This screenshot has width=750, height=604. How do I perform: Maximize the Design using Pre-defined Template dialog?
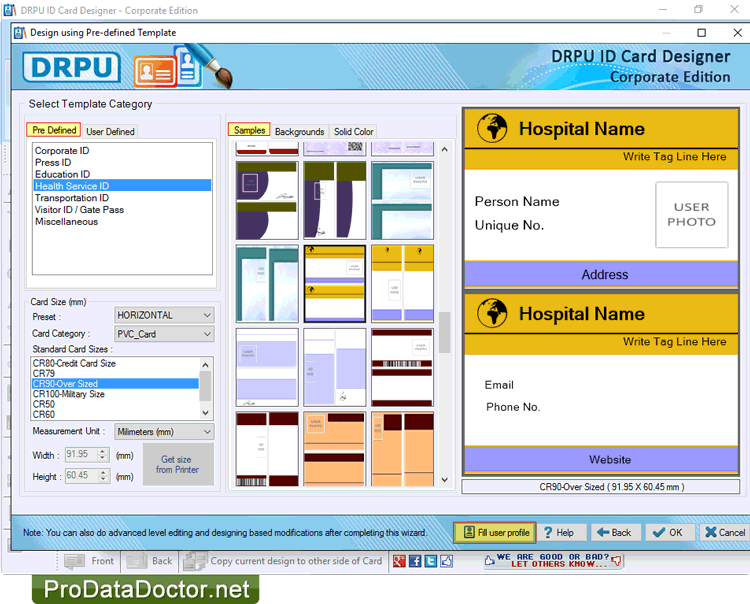(x=702, y=33)
